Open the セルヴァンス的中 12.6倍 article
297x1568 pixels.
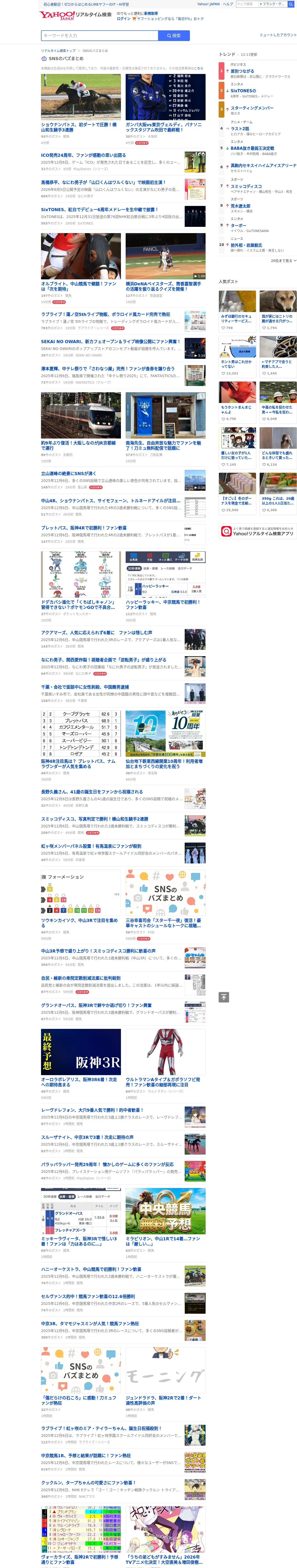pyautogui.click(x=88, y=1296)
